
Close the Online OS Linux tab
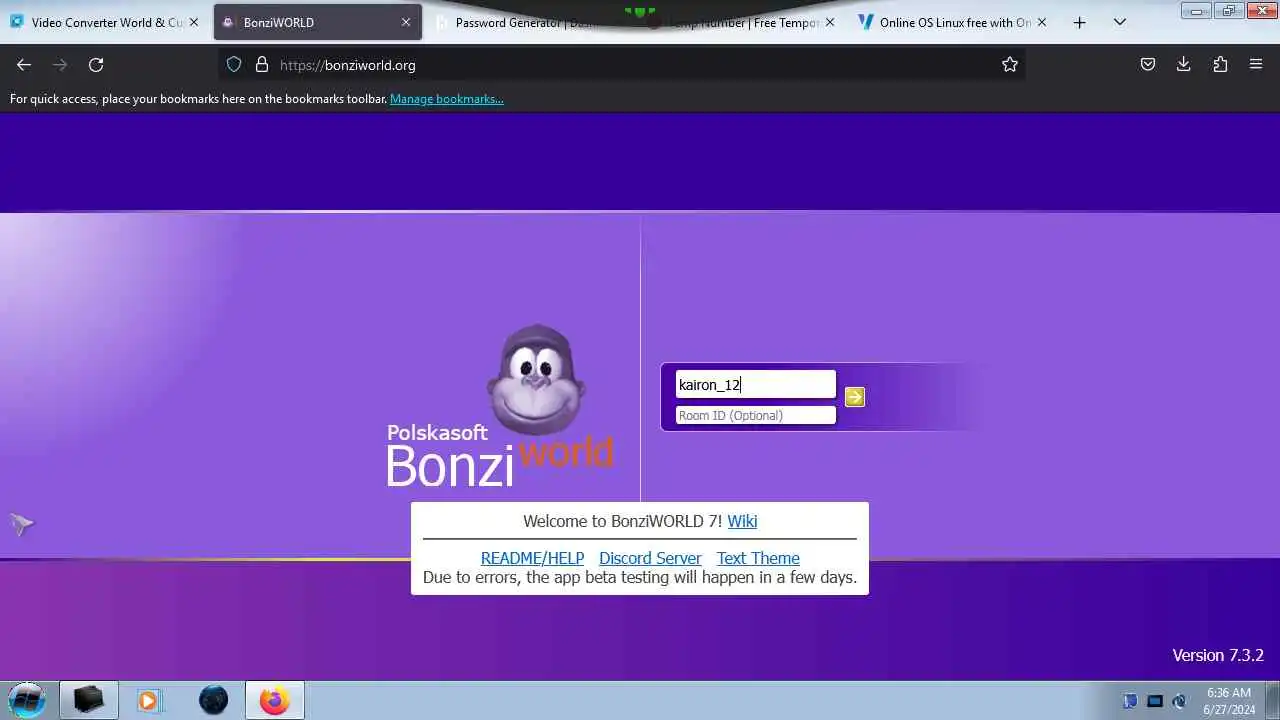click(1042, 22)
